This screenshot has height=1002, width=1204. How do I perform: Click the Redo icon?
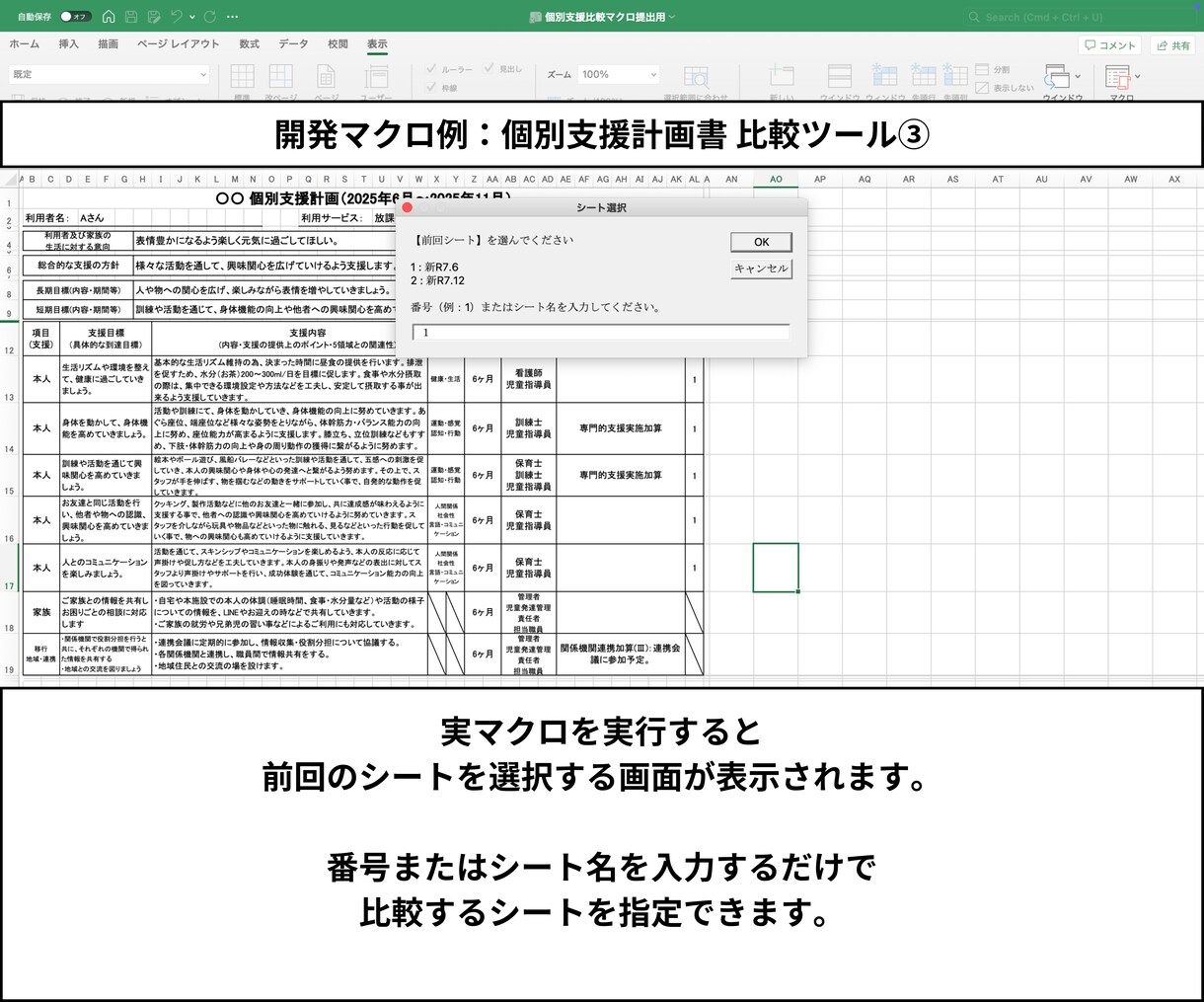click(210, 17)
